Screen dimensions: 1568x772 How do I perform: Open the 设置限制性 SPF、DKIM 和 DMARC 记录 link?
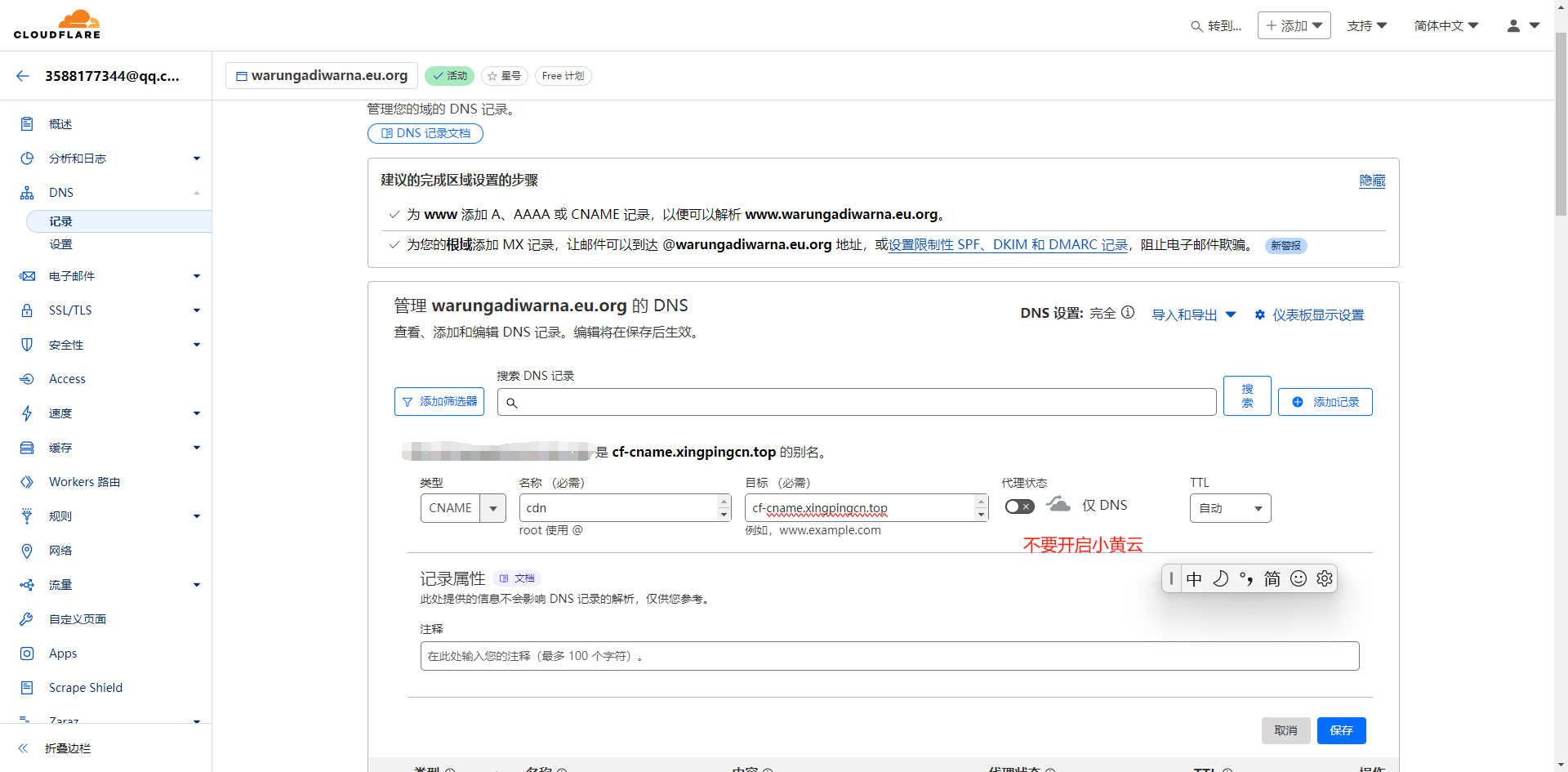coord(1008,245)
